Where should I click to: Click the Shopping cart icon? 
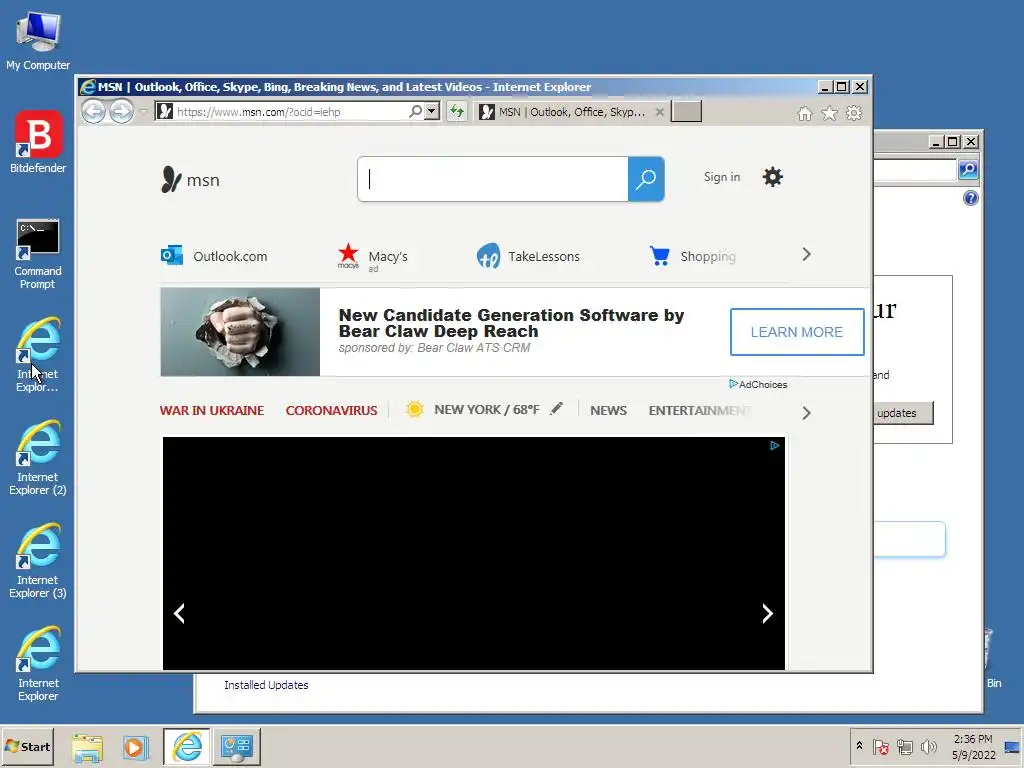[x=660, y=255]
